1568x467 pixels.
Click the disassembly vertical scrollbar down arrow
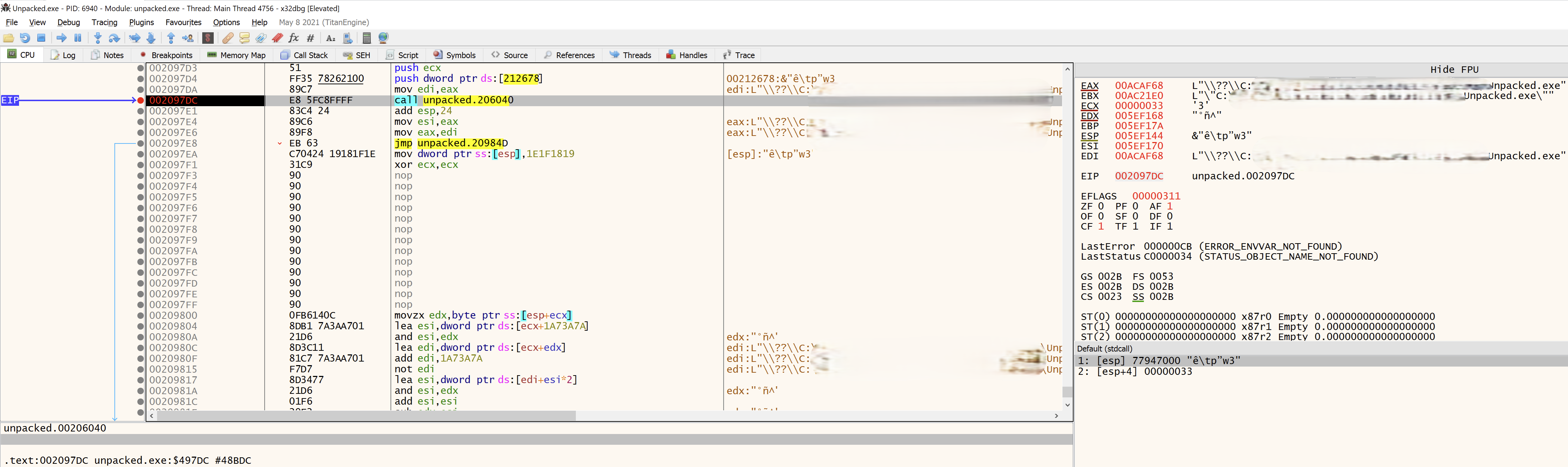point(1067,404)
